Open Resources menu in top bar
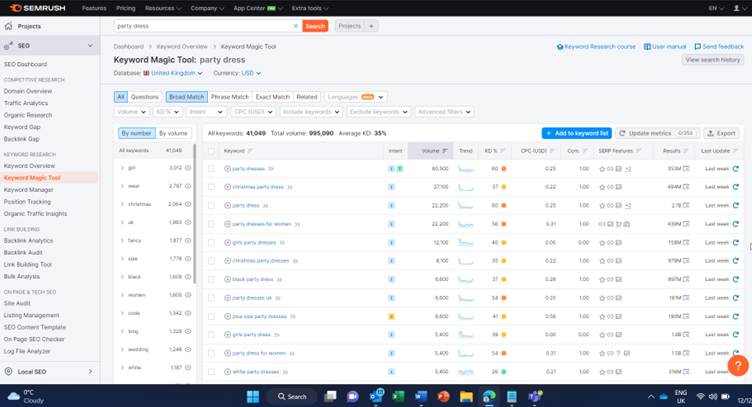Image resolution: width=752 pixels, height=407 pixels. [x=163, y=8]
